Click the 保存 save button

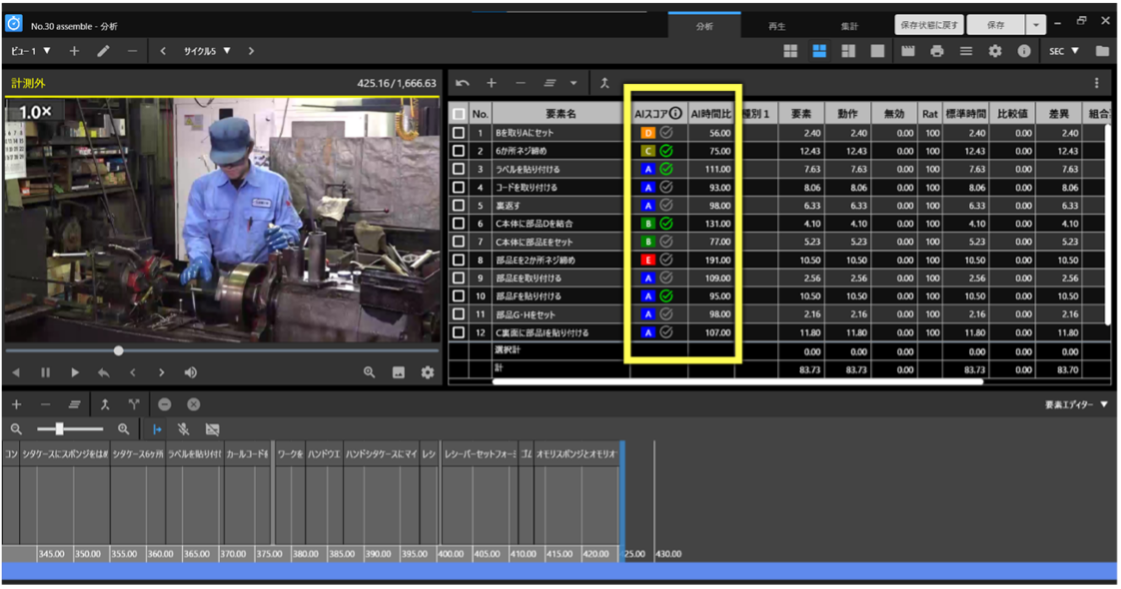994,25
